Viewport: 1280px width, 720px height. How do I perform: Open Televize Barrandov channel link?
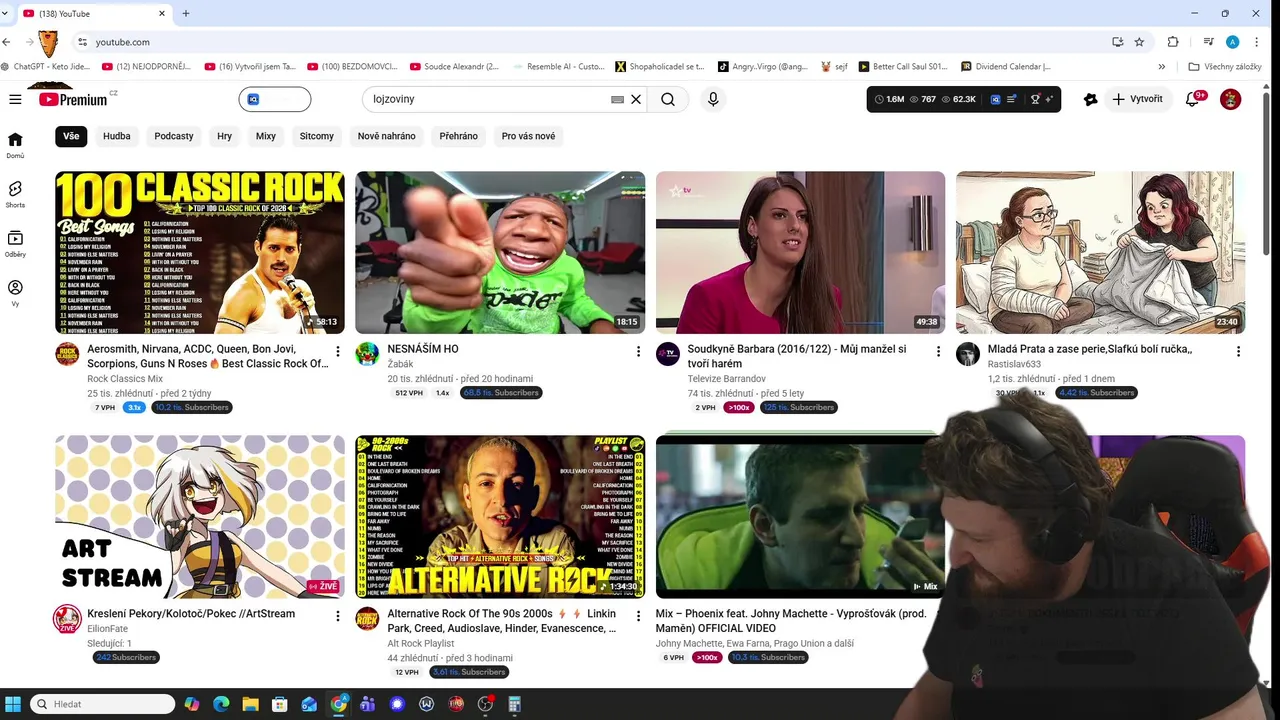(x=727, y=379)
